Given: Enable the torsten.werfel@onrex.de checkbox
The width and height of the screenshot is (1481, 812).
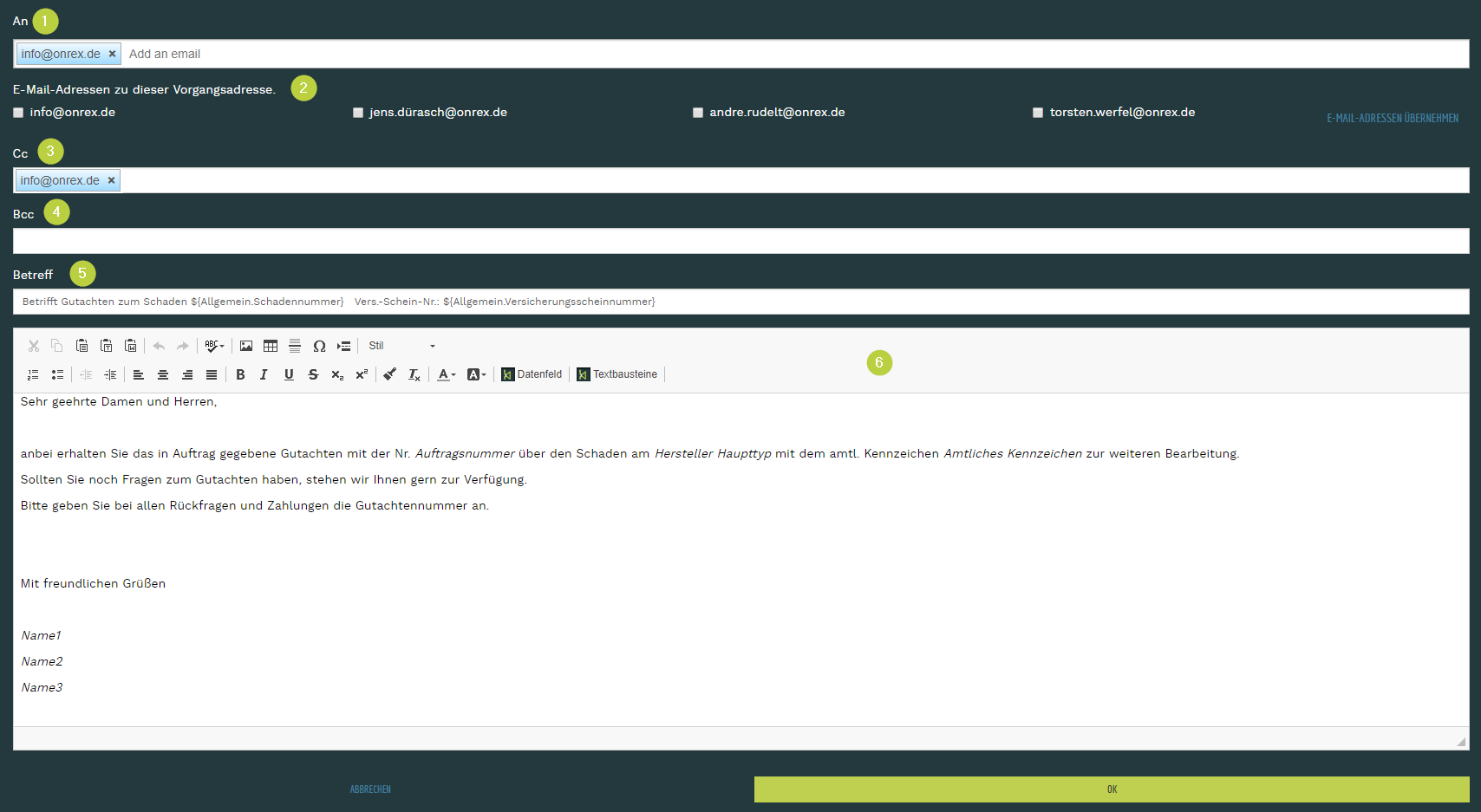Looking at the screenshot, I should 1038,113.
